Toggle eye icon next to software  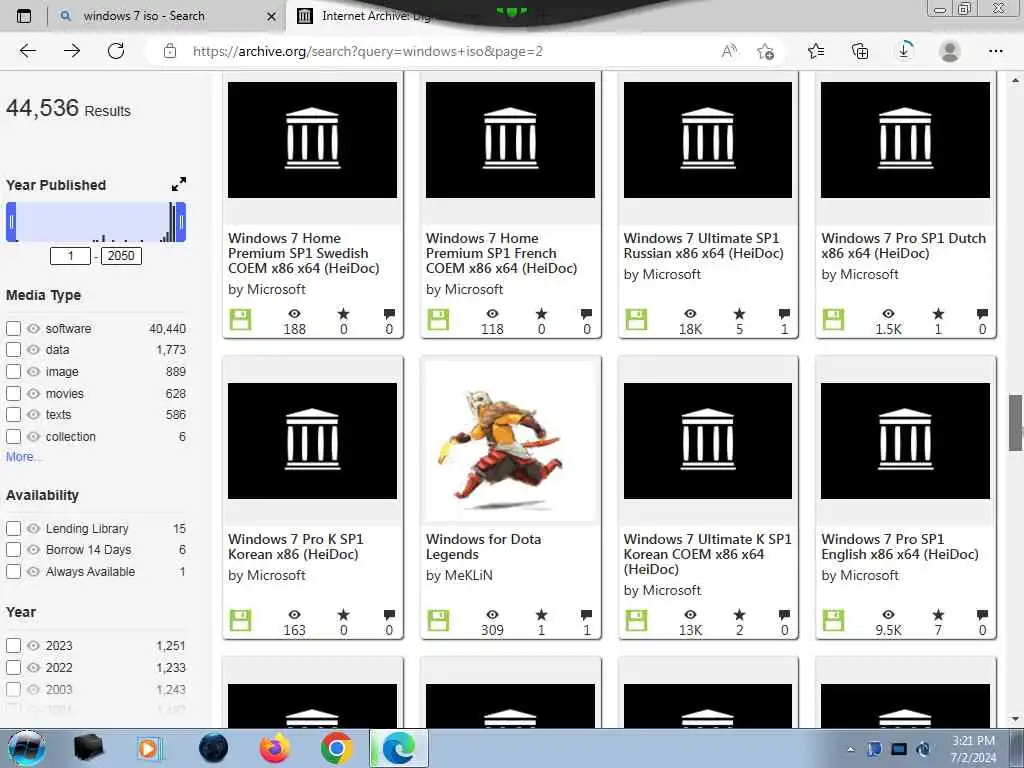pos(33,328)
